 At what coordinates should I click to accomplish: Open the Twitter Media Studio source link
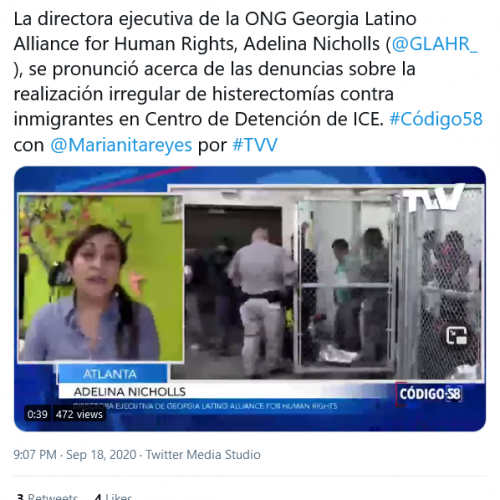203,455
